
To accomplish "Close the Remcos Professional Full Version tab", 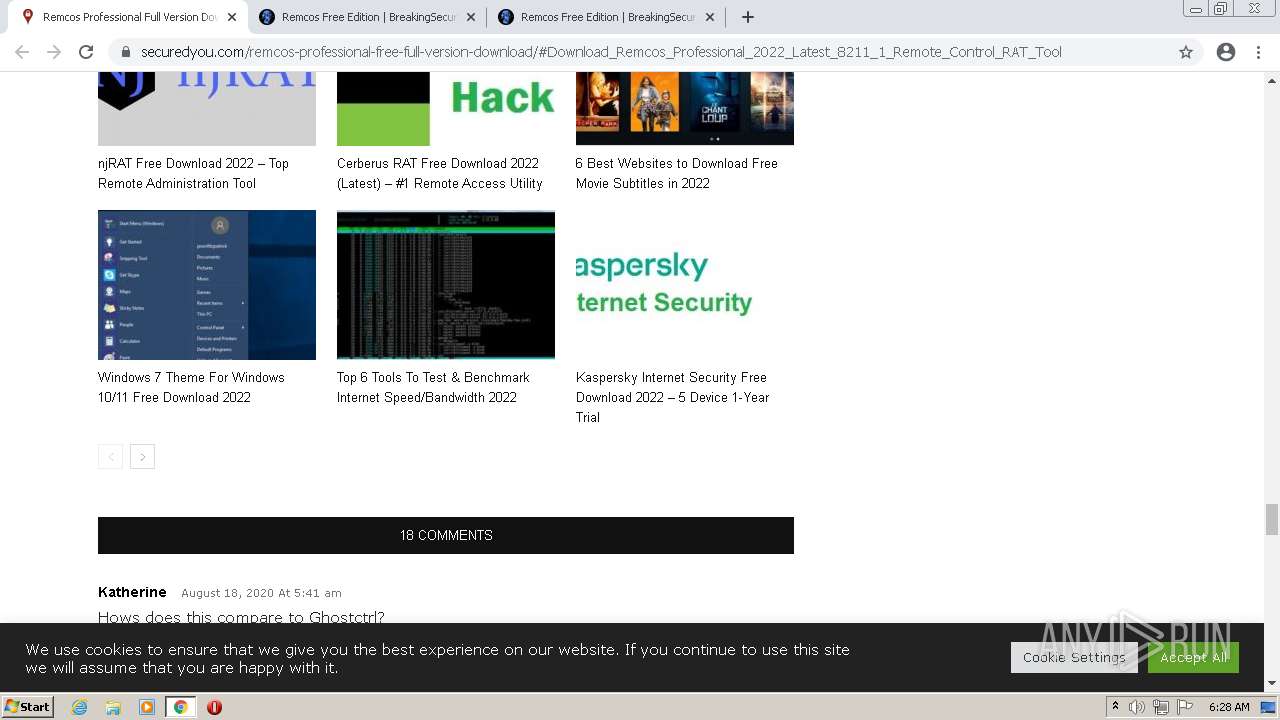I will tap(232, 17).
